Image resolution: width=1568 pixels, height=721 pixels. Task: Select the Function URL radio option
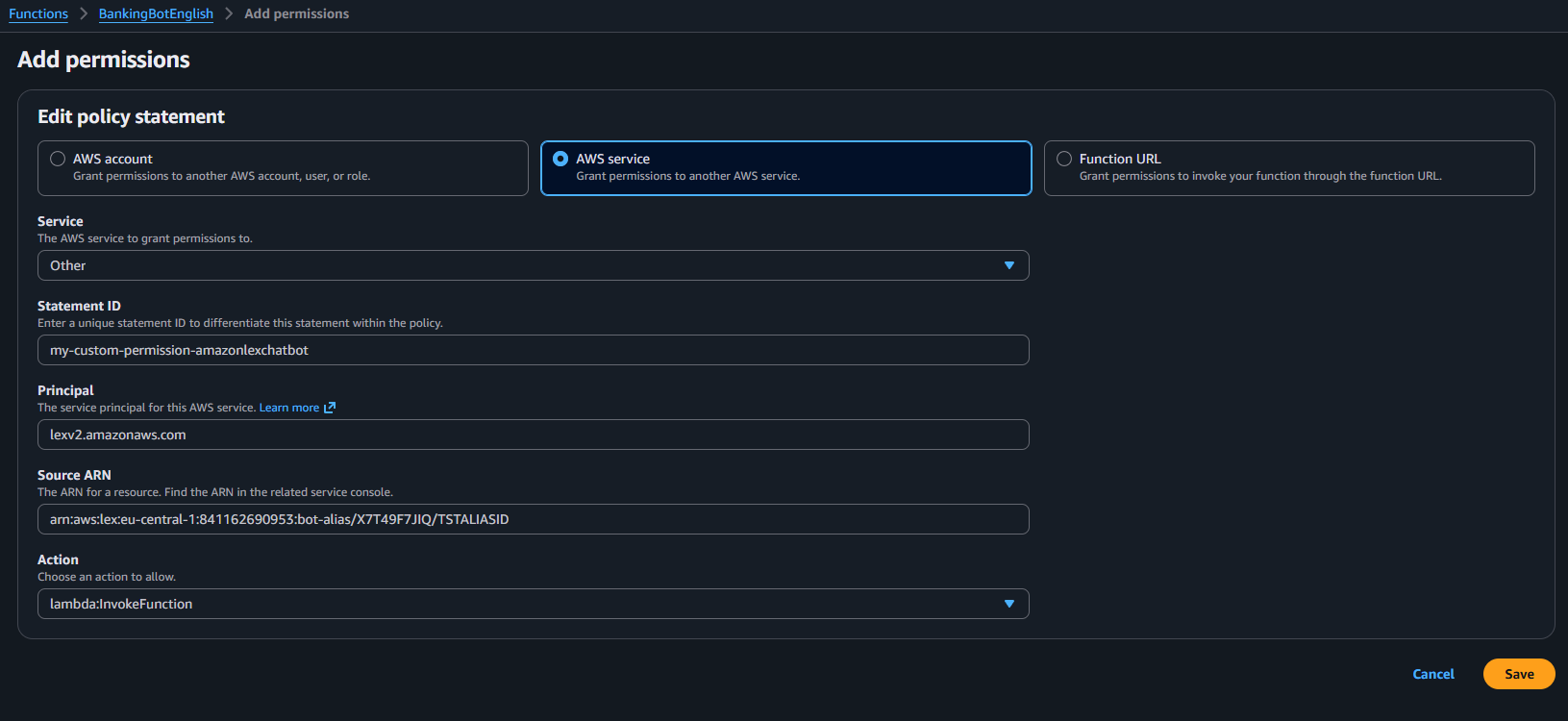(x=1064, y=159)
